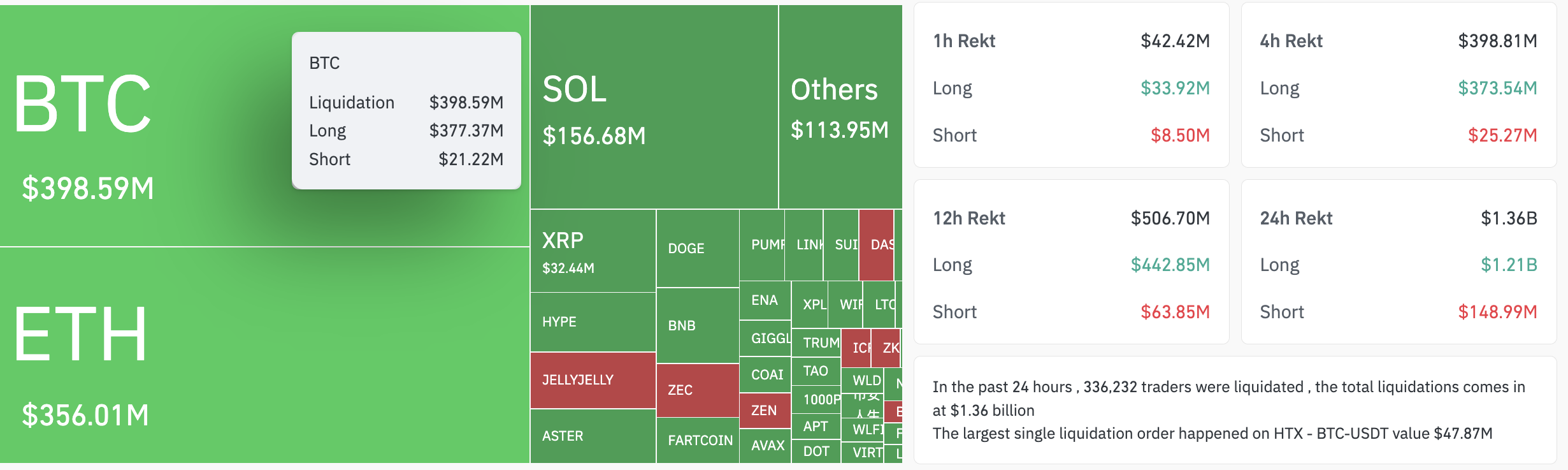Click the BNB heatmap tile
The image size is (1568, 470).
pyautogui.click(x=697, y=325)
